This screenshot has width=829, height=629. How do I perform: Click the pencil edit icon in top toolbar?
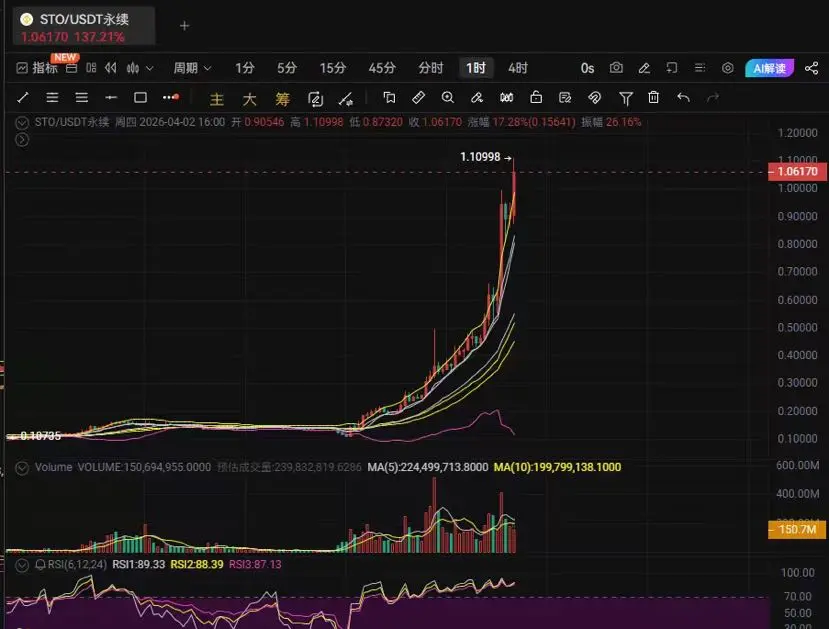coord(644,68)
